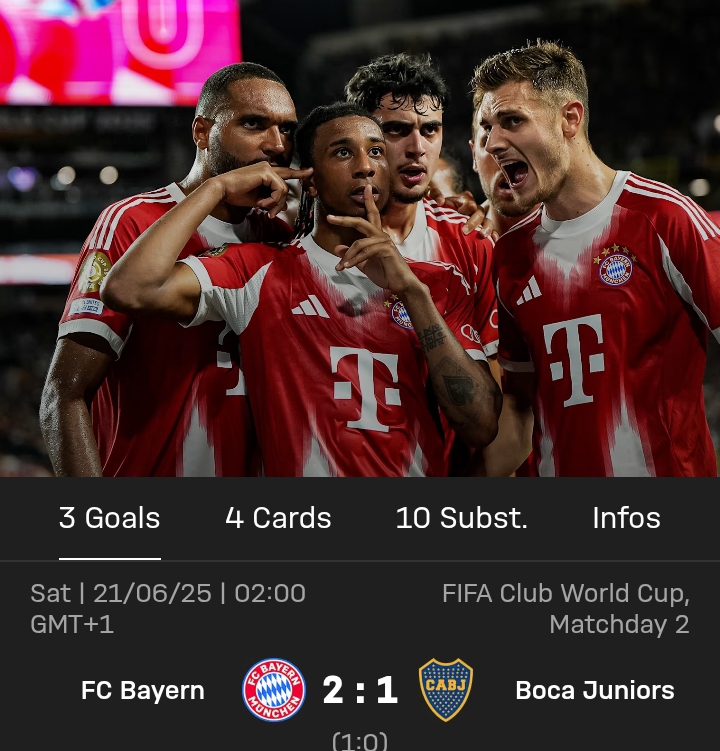Click the match date Sat 21/06/25 02:00
The width and height of the screenshot is (720, 751).
pos(168,593)
